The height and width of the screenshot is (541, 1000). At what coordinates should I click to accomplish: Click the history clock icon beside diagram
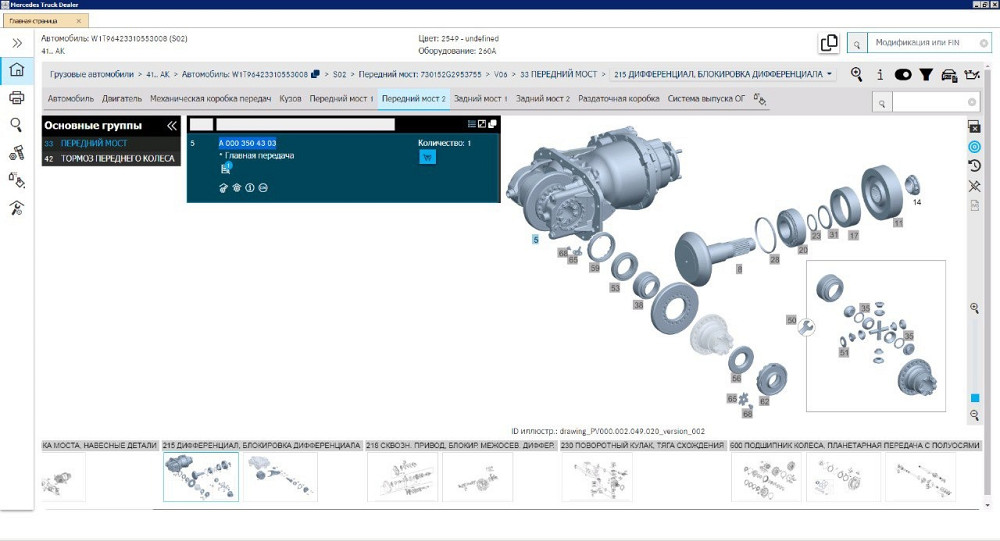pyautogui.click(x=974, y=166)
